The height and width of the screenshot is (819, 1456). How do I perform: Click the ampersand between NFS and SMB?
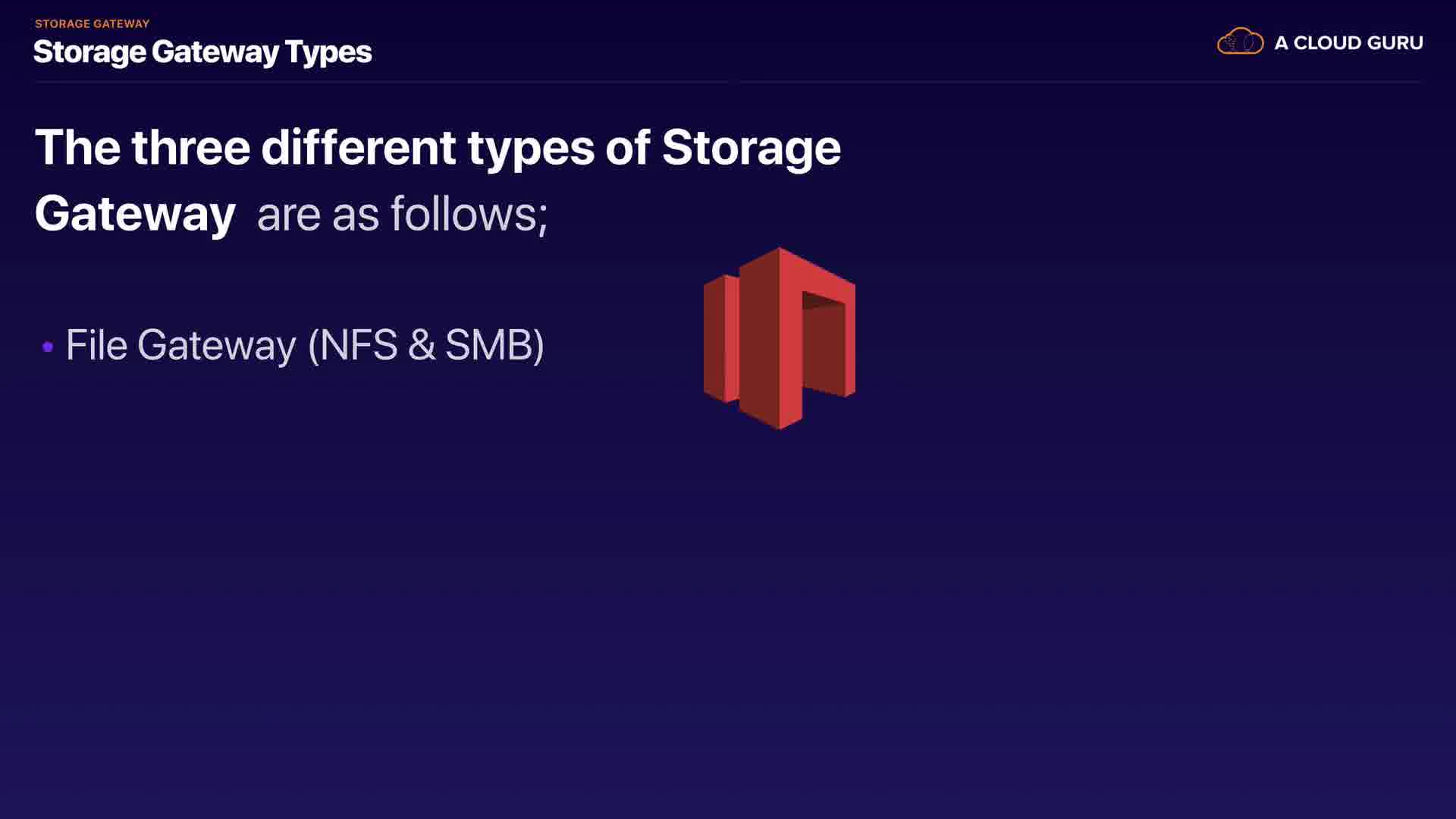[x=422, y=345]
